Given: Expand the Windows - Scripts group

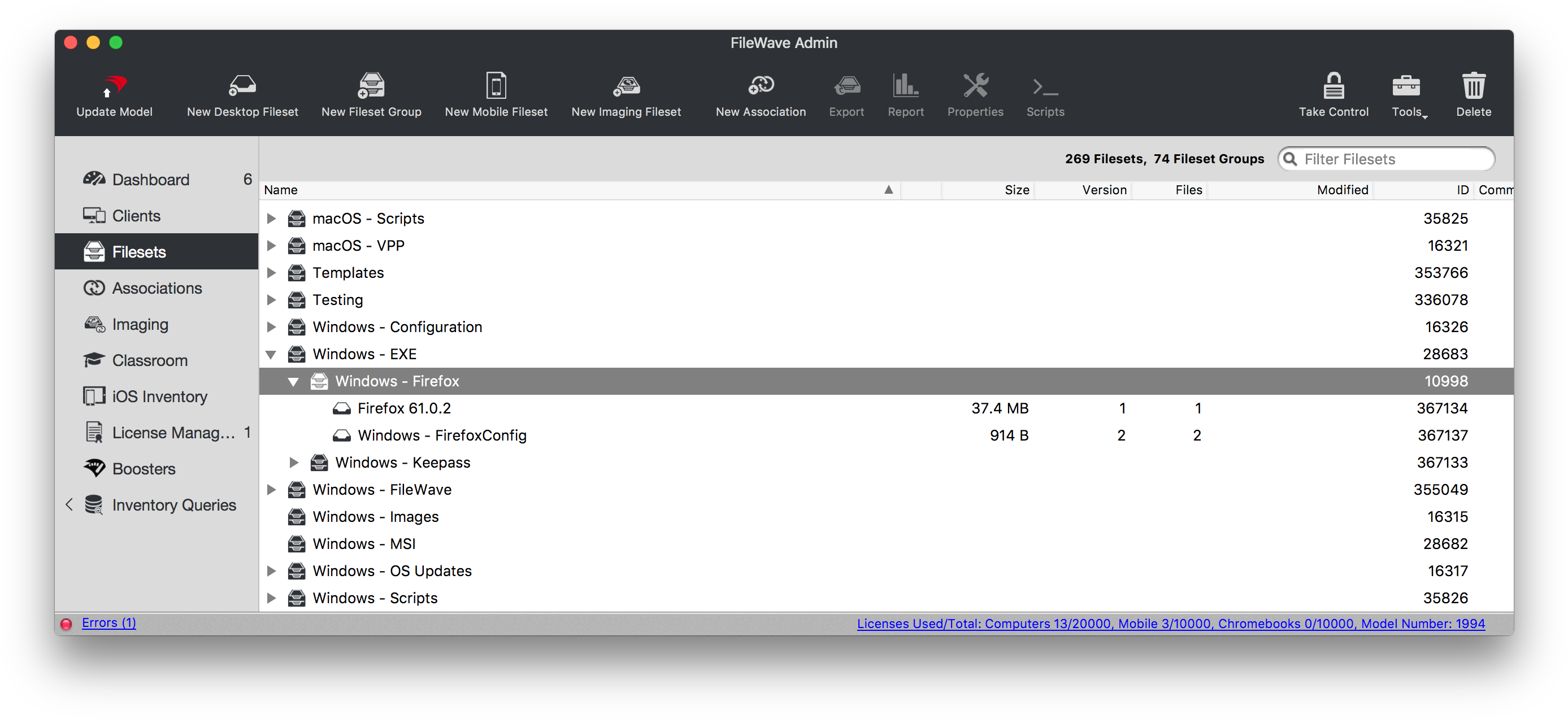Looking at the screenshot, I should [271, 598].
